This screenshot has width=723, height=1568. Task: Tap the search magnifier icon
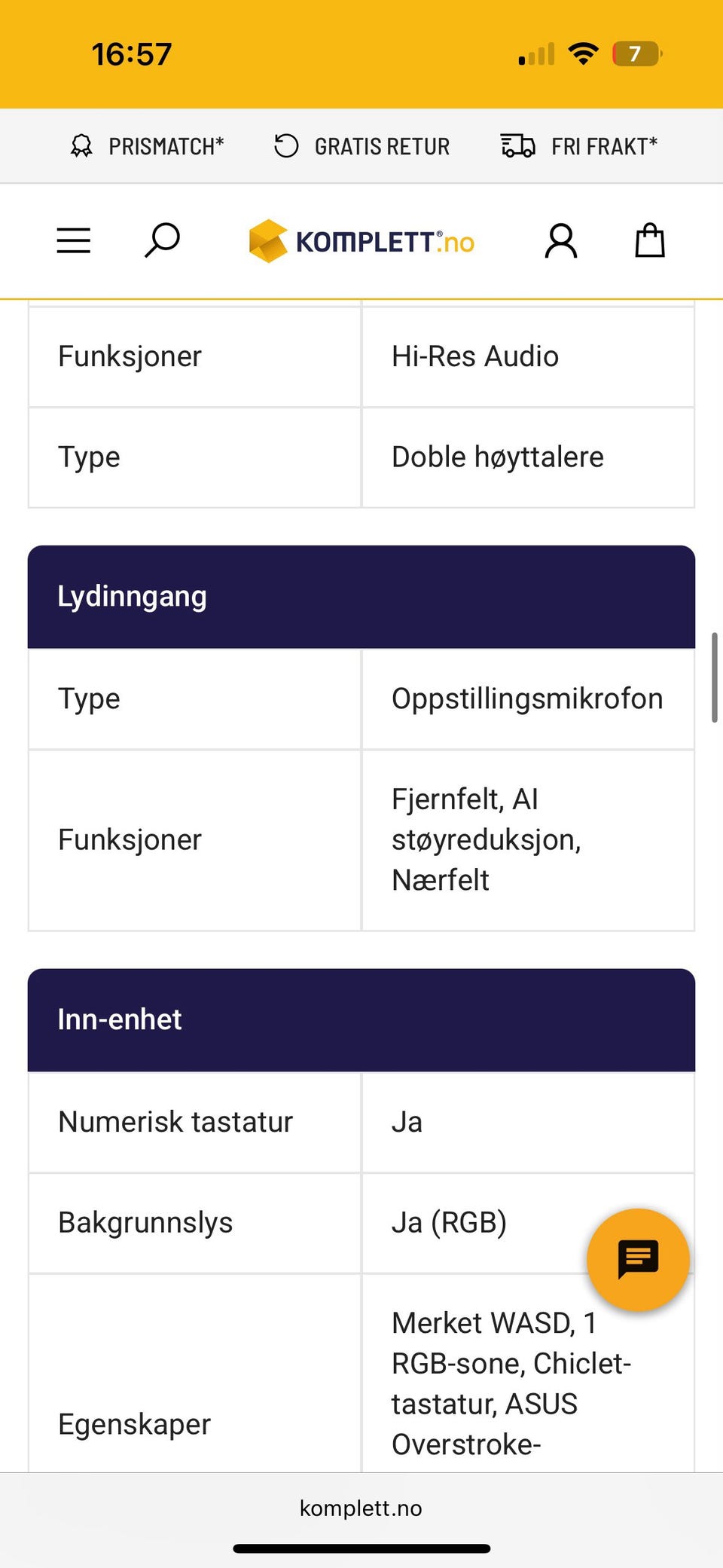[x=162, y=240]
